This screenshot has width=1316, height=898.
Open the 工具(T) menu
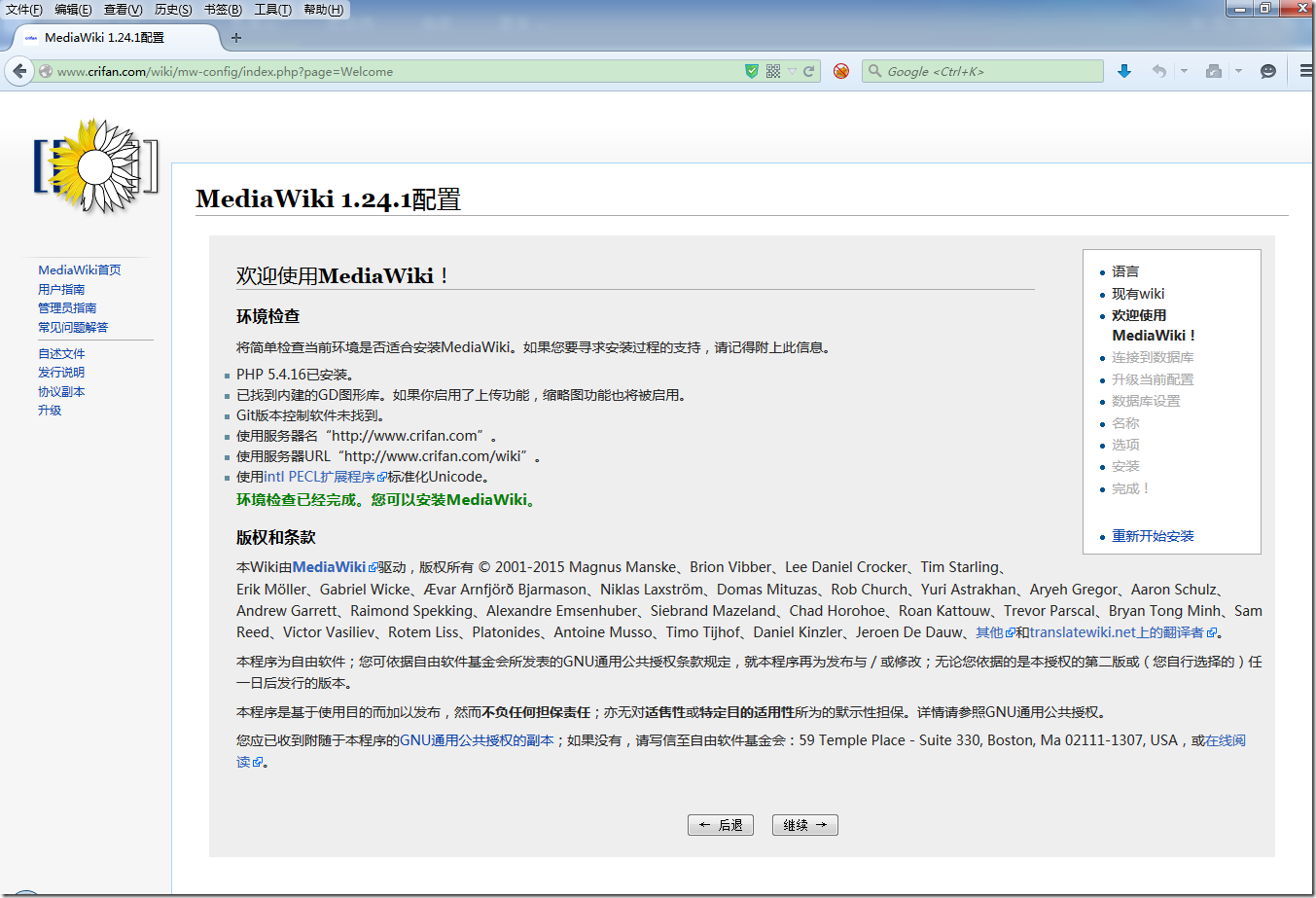(272, 10)
